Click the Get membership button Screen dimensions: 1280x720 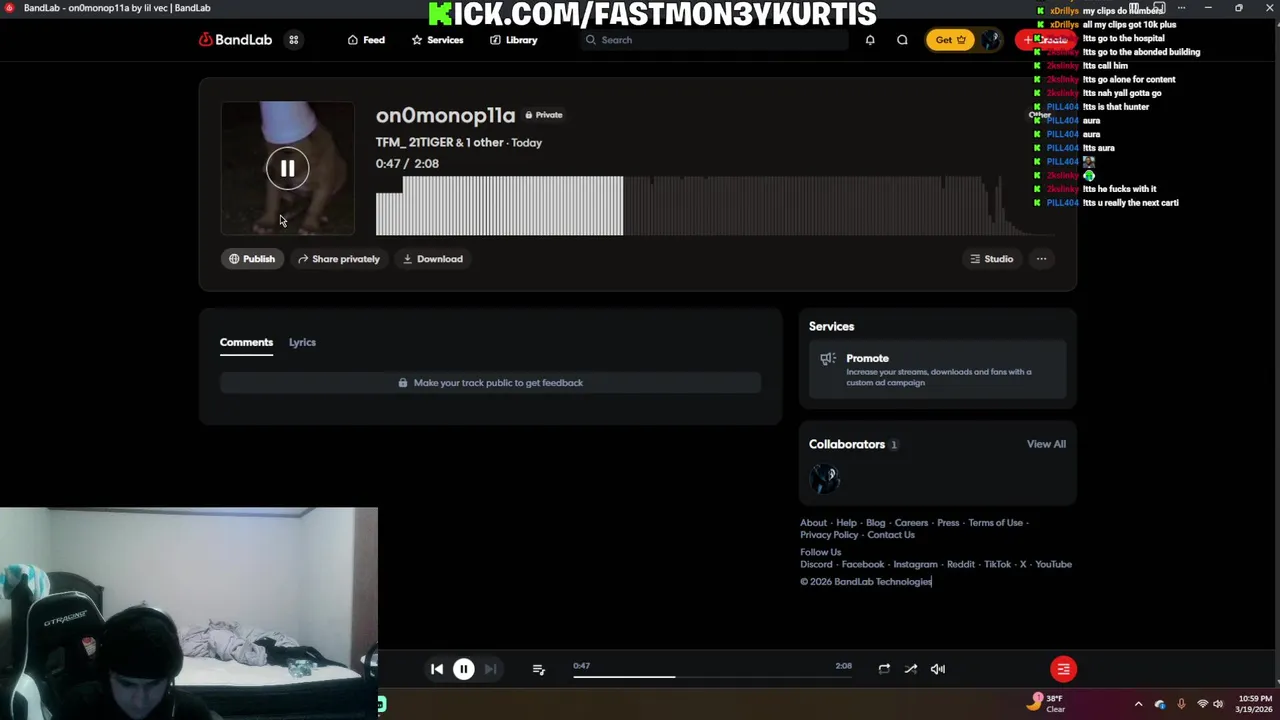(x=950, y=40)
